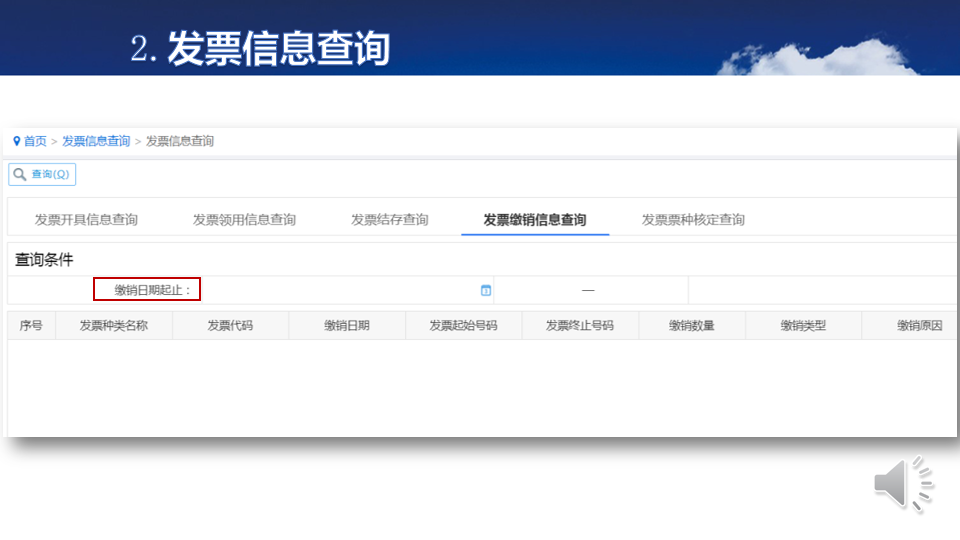Click the 发票终止号码 column header

(x=580, y=326)
